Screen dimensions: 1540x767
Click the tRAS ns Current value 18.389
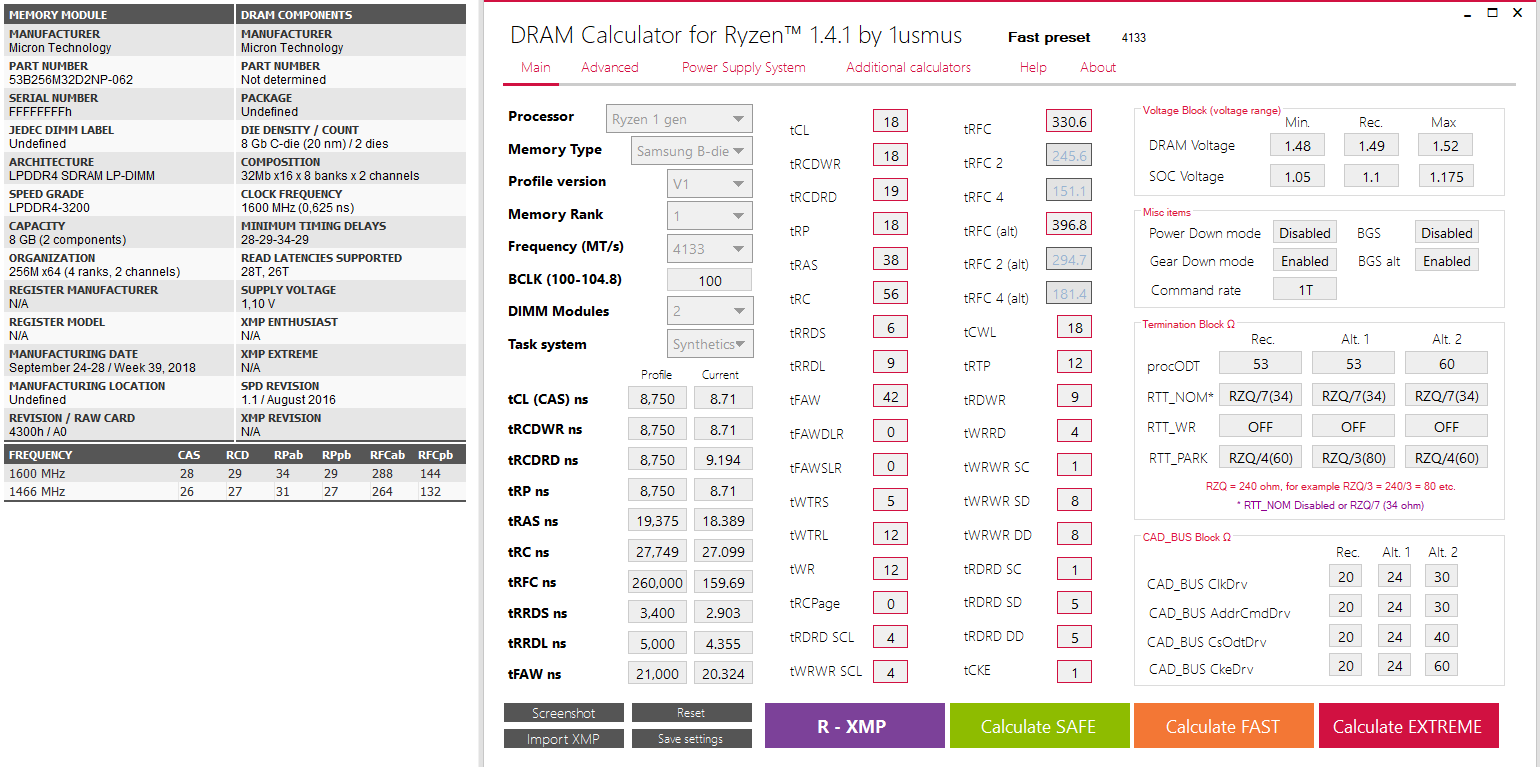click(x=723, y=521)
